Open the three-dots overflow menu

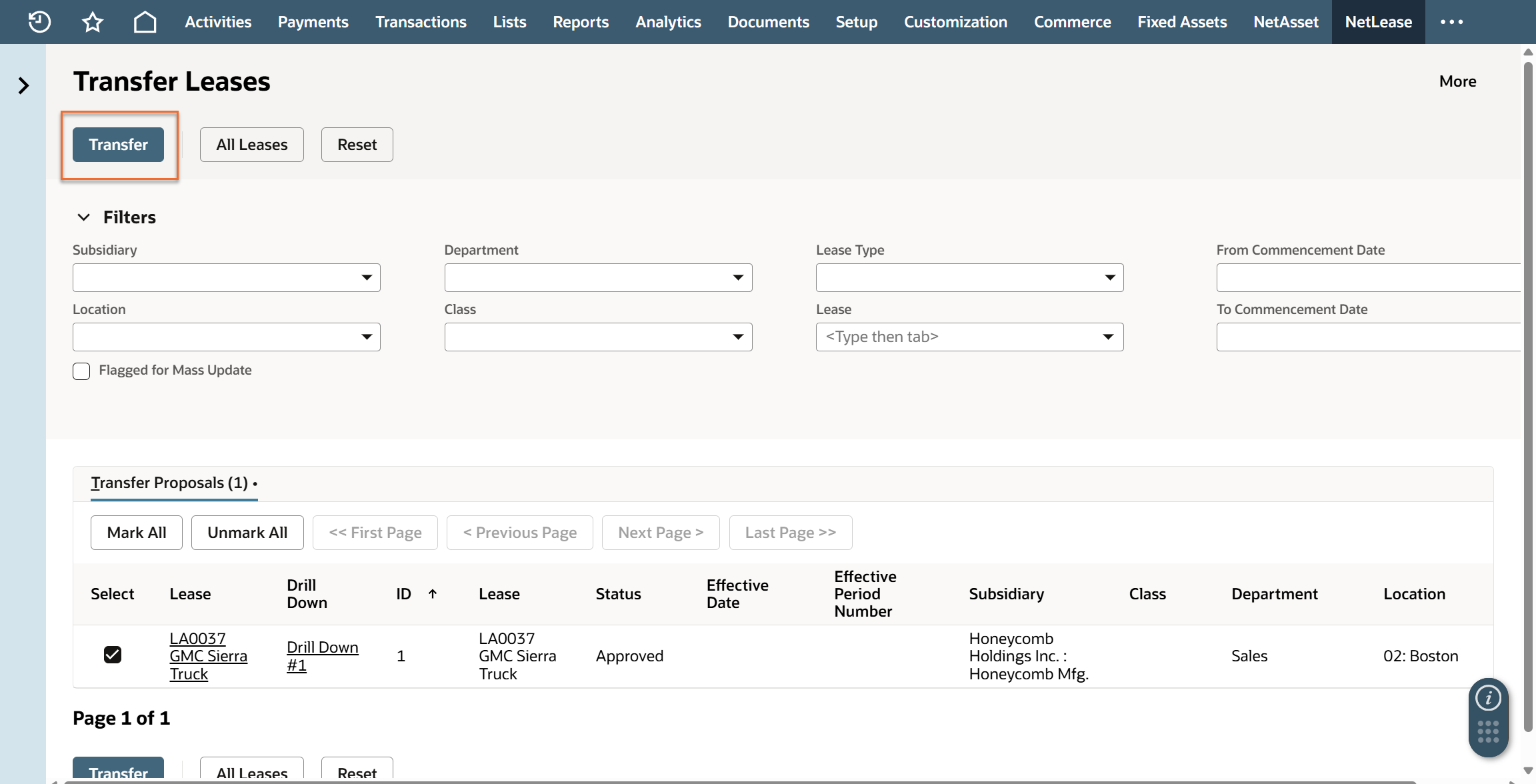coord(1451,22)
